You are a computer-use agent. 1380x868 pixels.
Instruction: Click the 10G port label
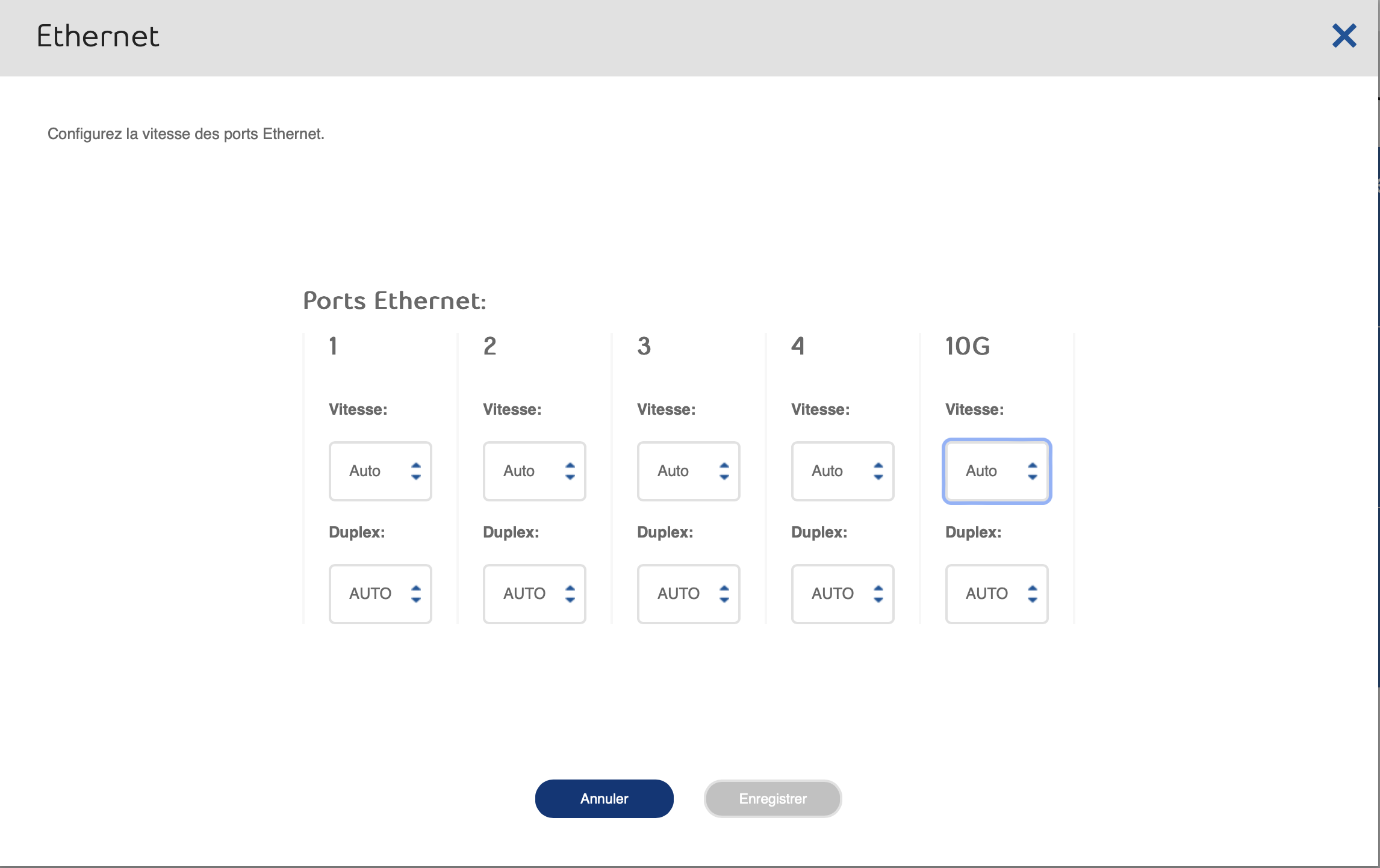[x=967, y=346]
